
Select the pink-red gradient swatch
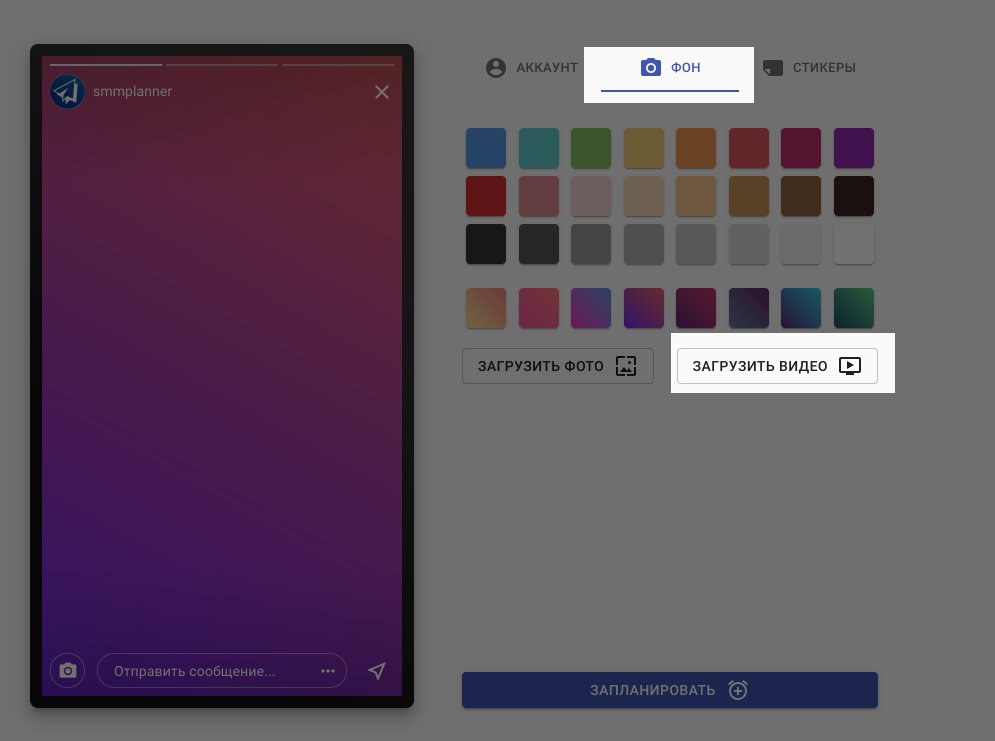(x=539, y=308)
